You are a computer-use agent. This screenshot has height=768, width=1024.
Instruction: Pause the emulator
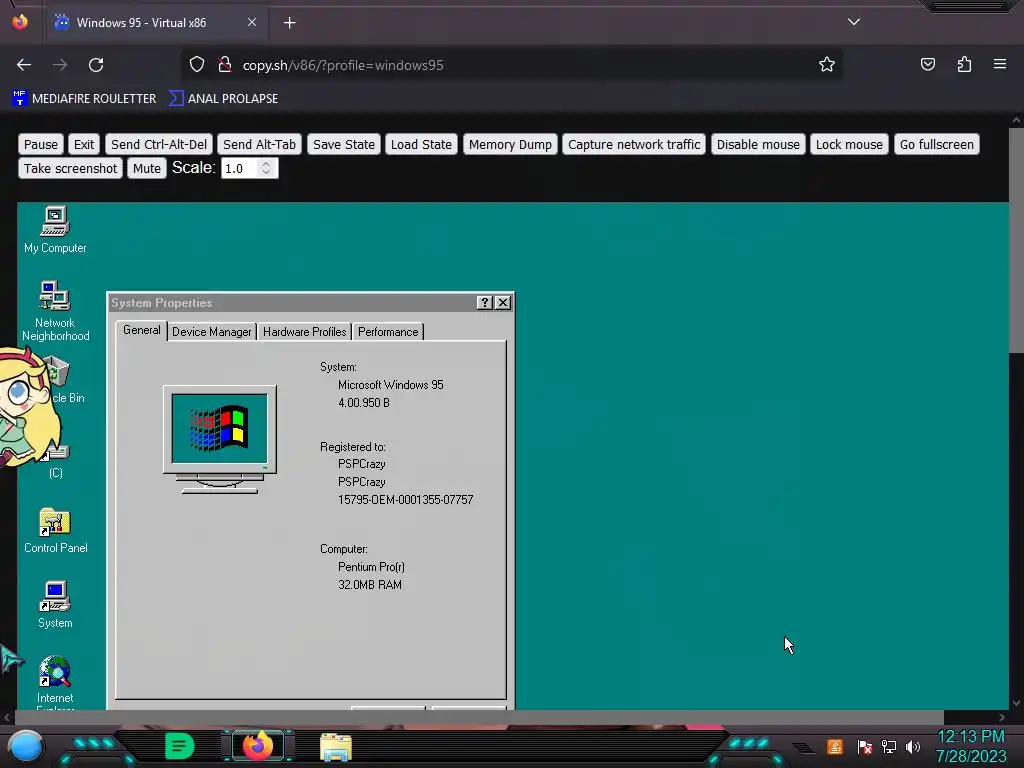(41, 144)
